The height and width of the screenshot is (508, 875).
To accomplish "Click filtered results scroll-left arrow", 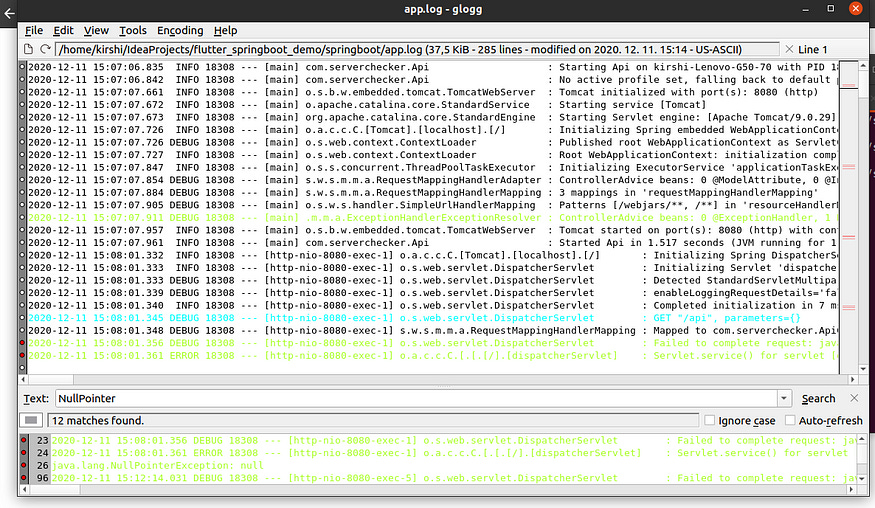I will (24, 490).
